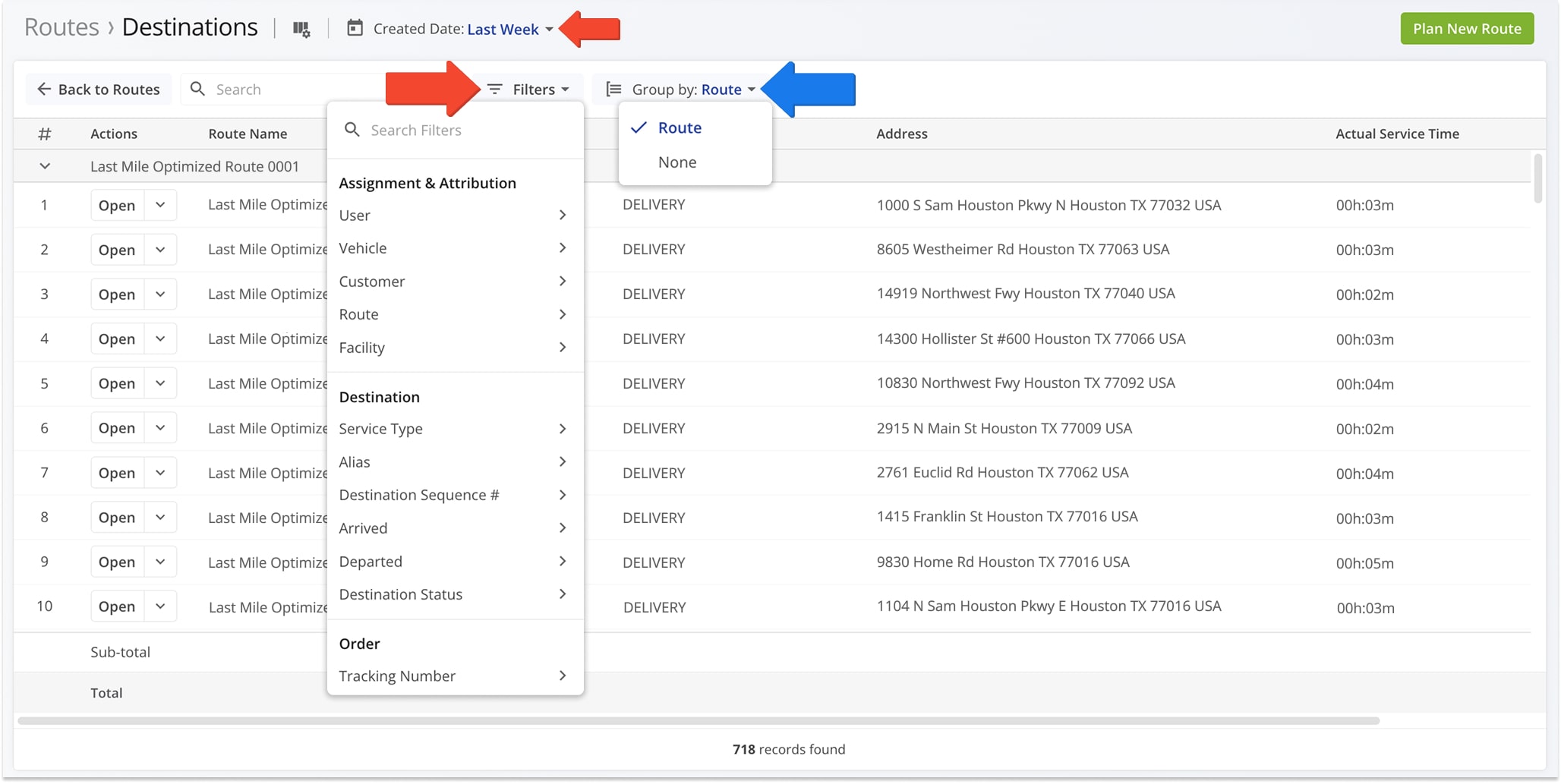Click the magnifier inside Search Filters field

tap(352, 130)
